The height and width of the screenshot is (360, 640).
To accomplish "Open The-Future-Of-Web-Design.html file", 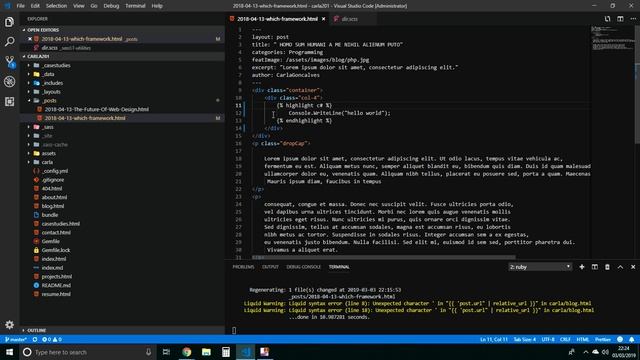I will coord(96,109).
